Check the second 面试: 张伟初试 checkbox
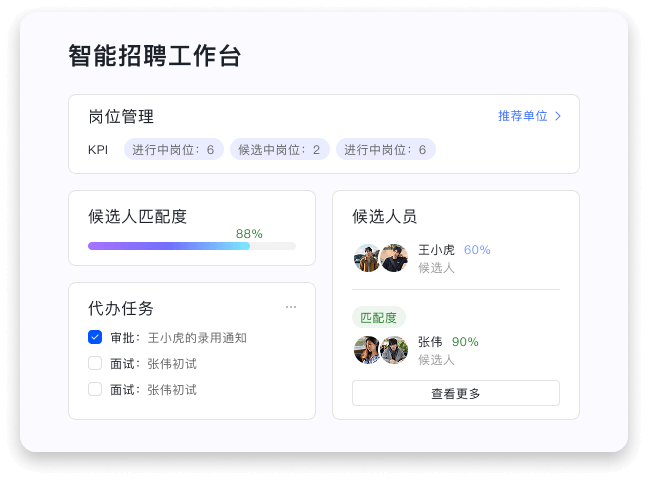The image size is (648, 480). (95, 389)
